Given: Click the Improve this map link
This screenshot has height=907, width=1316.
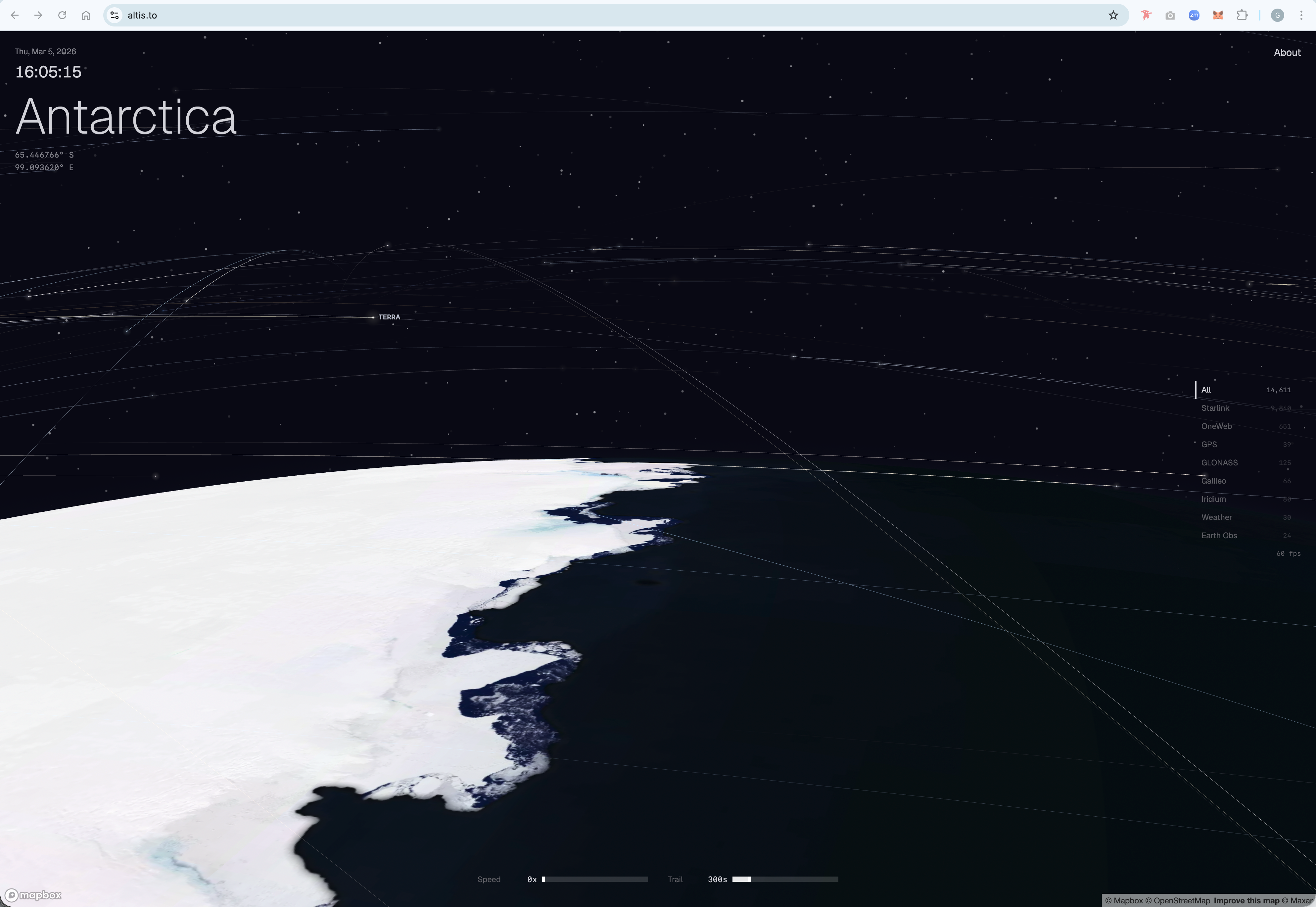Looking at the screenshot, I should 1247,900.
